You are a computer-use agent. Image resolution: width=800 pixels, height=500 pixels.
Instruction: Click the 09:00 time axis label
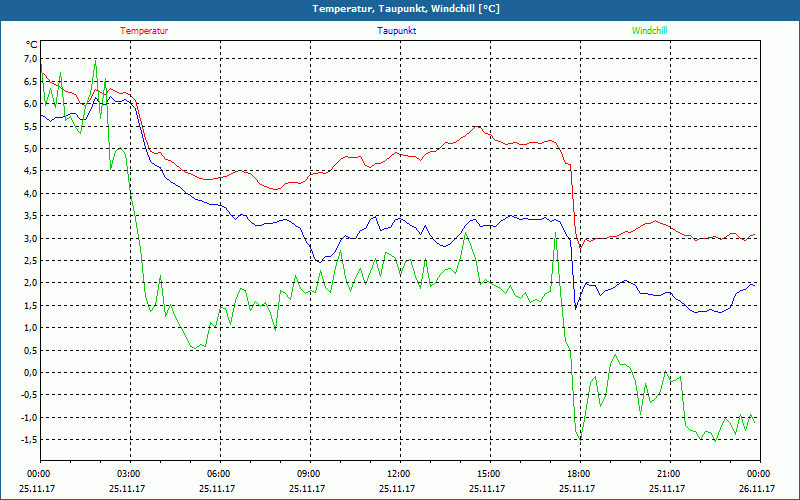pos(308,474)
